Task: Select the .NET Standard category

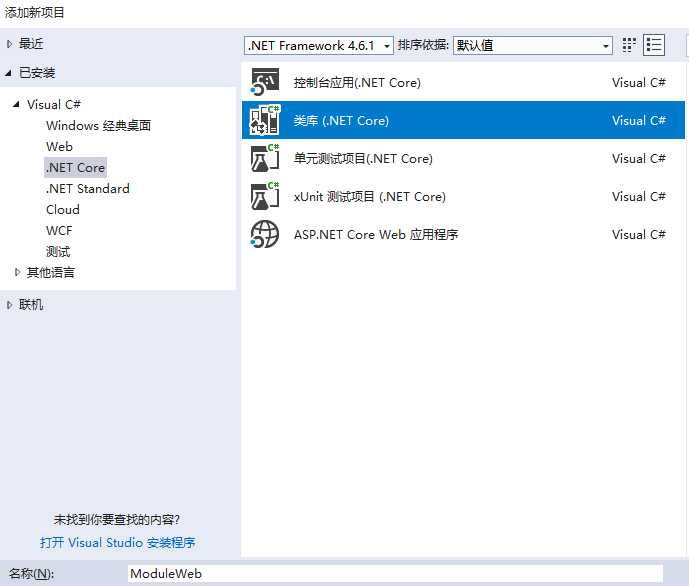Action: [x=87, y=188]
